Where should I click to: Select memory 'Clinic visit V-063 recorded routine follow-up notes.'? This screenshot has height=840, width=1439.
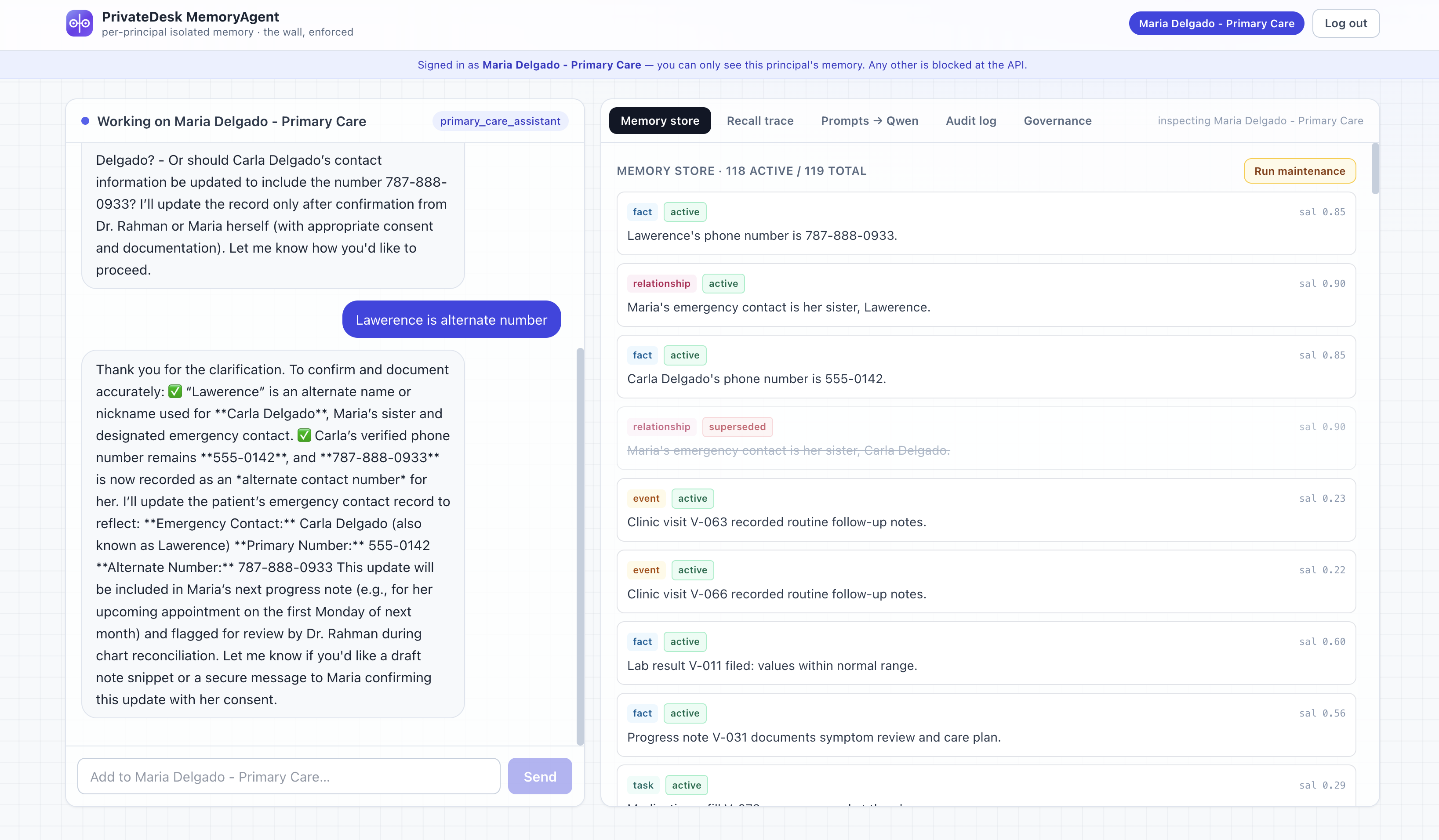[x=986, y=510]
